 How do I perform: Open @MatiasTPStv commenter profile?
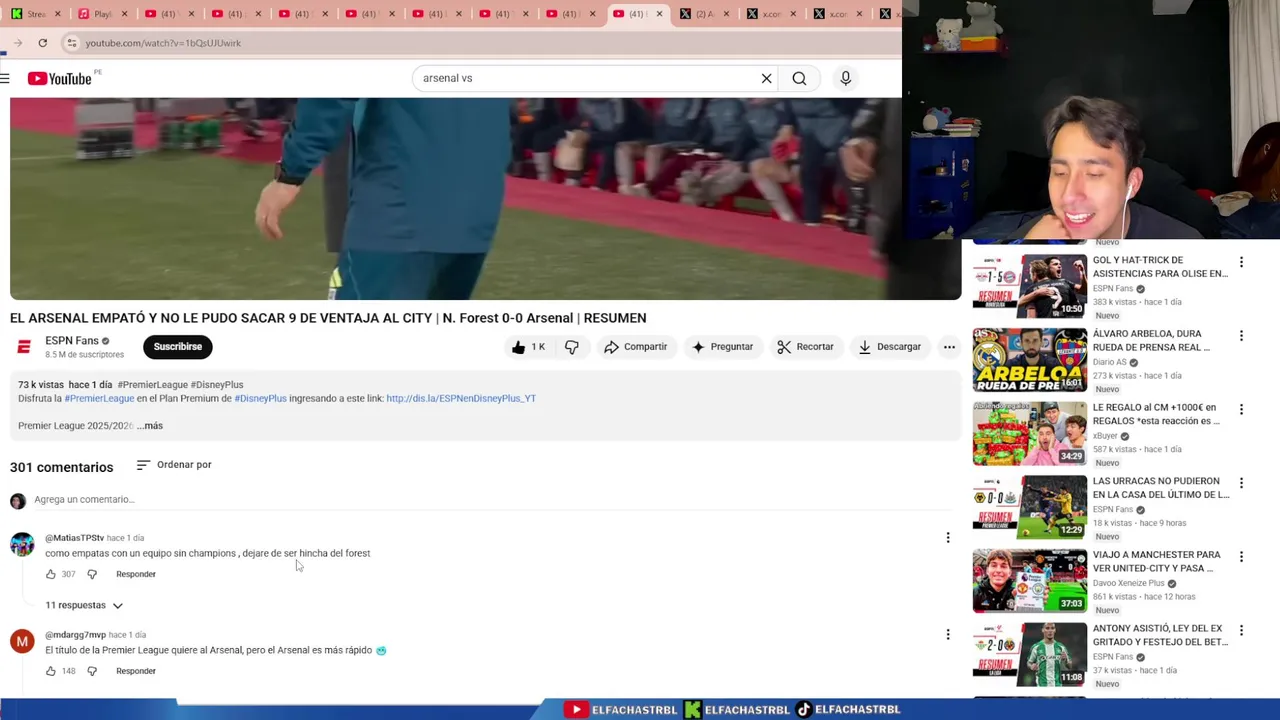pyautogui.click(x=74, y=538)
